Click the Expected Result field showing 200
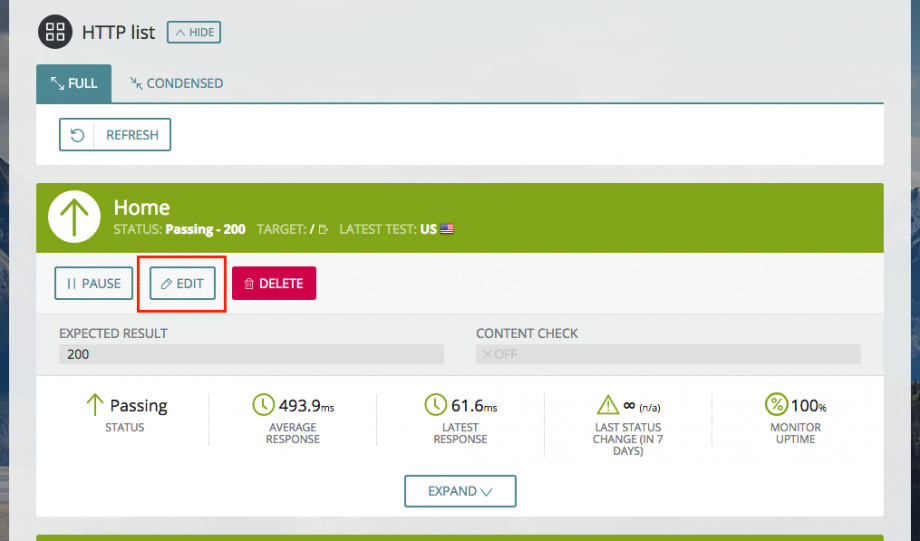The width and height of the screenshot is (920, 541). point(251,354)
